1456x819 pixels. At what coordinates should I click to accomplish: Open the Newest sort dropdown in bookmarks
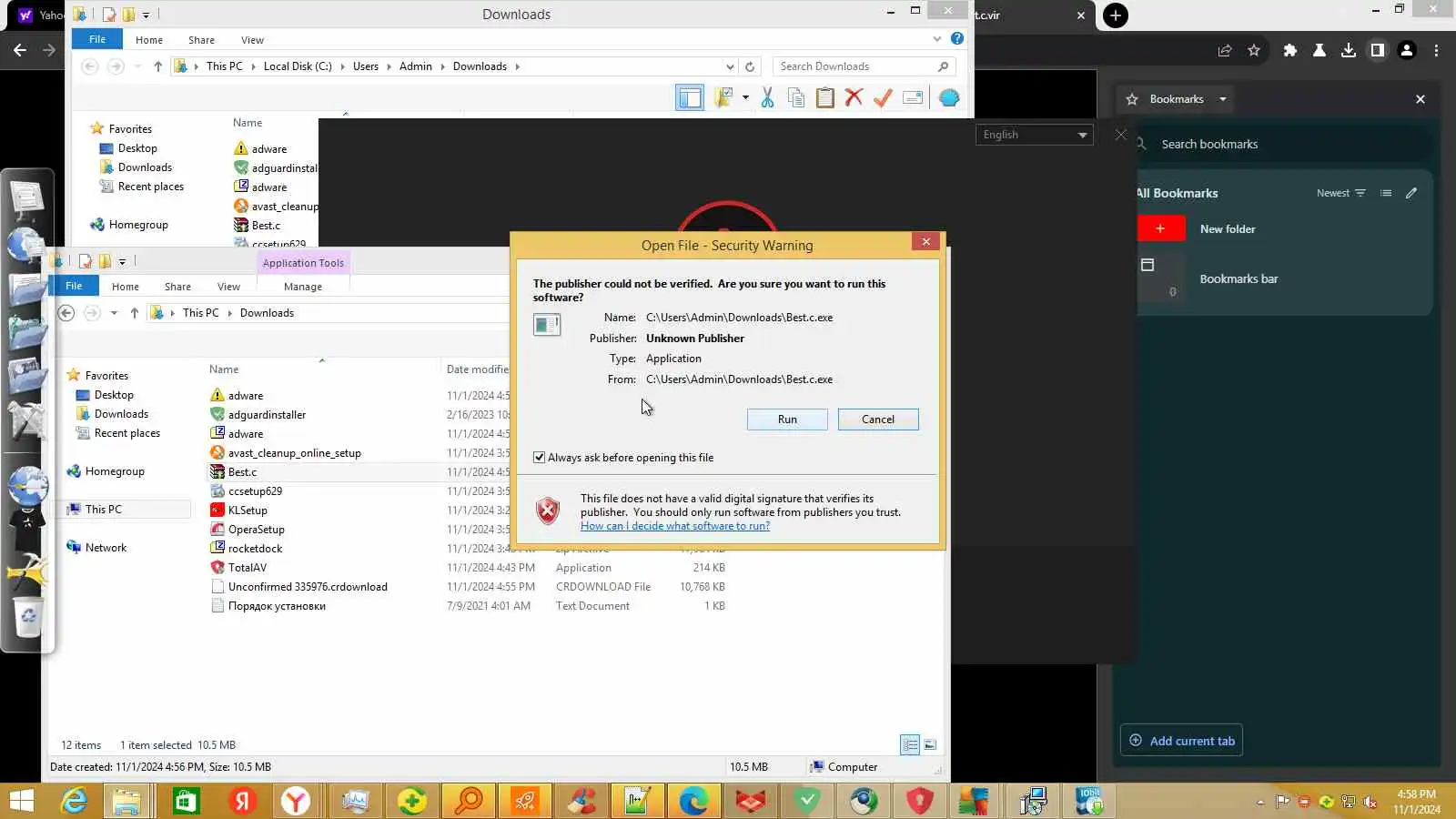(x=1341, y=193)
